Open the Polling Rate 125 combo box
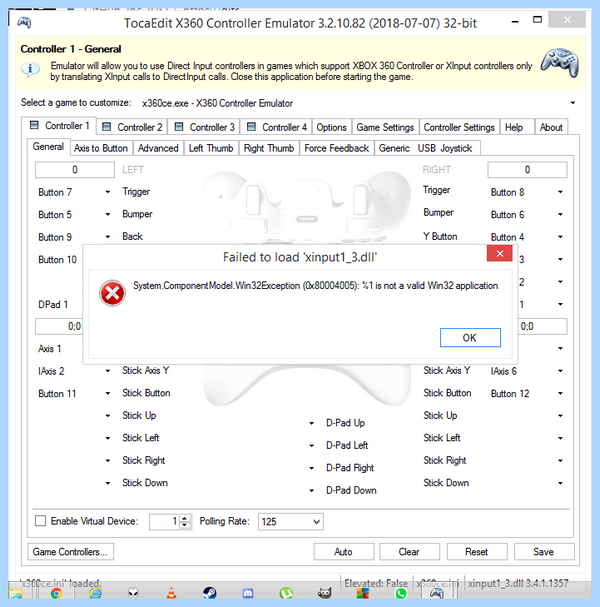This screenshot has height=607, width=600. pos(291,521)
